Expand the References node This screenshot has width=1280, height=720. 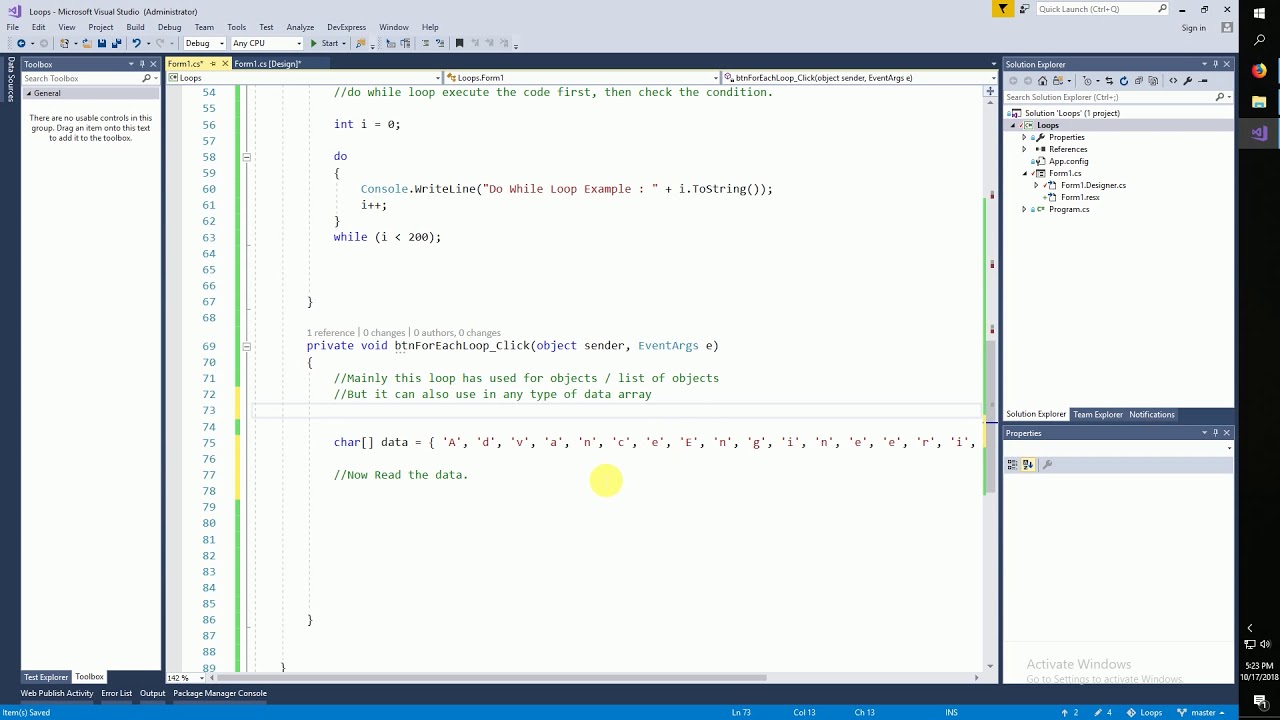click(1024, 149)
